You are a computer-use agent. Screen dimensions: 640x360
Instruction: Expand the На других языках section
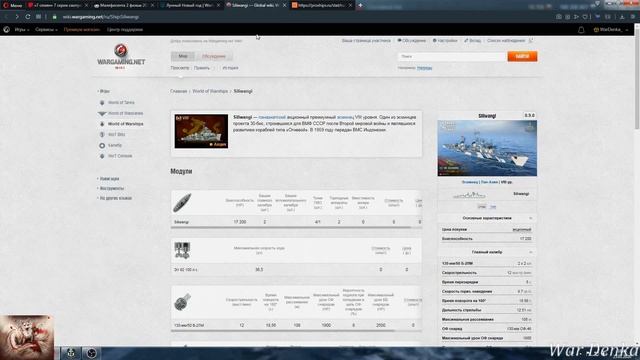(115, 198)
